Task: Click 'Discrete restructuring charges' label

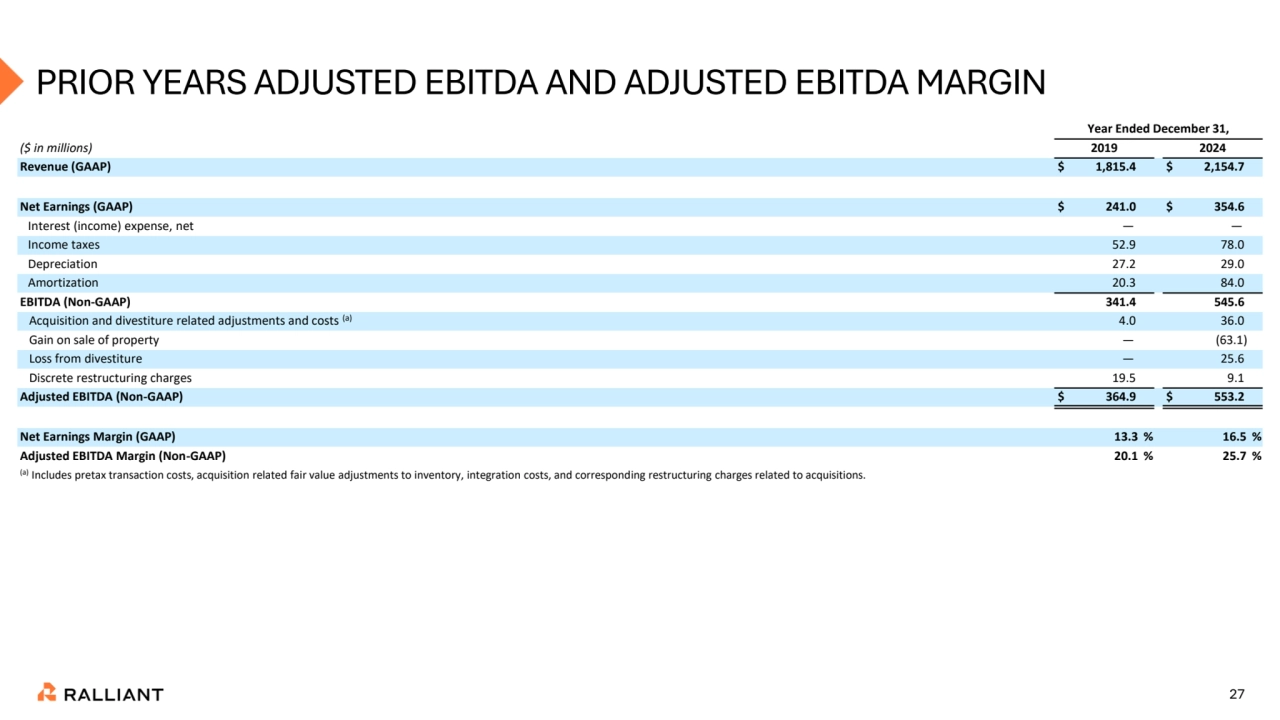Action: 110,378
